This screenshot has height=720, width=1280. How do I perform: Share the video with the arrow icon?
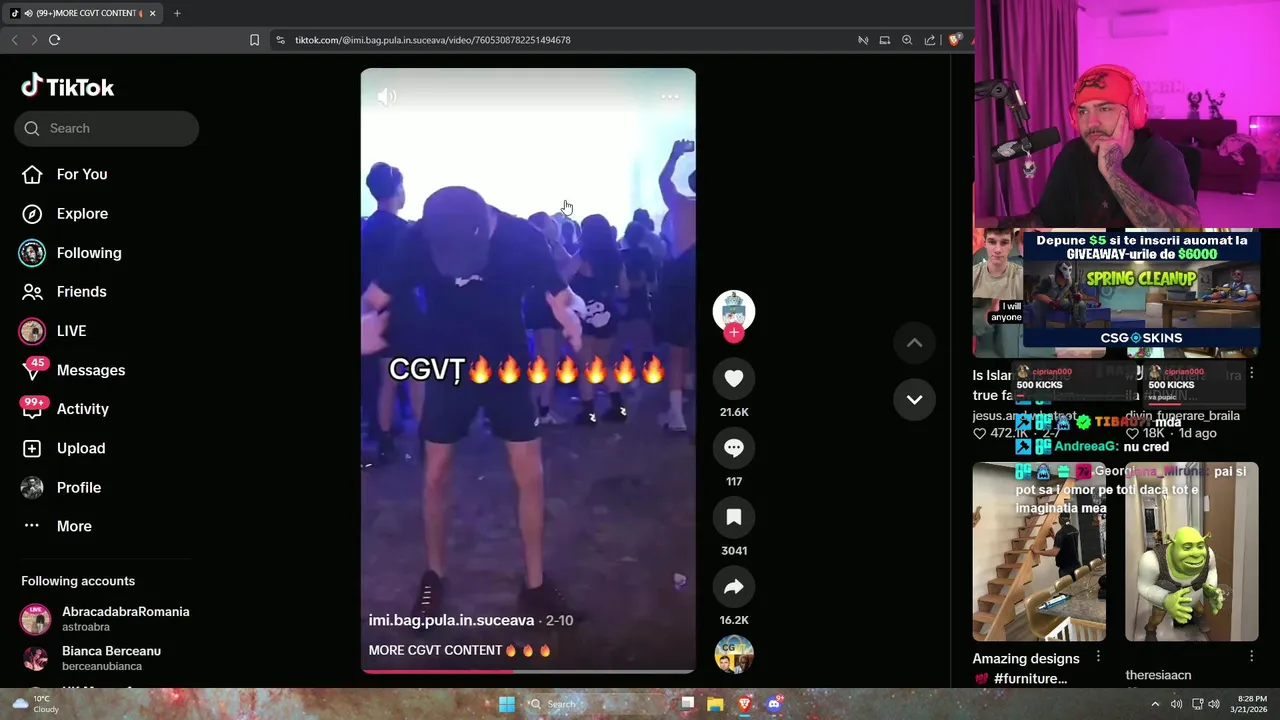[x=733, y=587]
